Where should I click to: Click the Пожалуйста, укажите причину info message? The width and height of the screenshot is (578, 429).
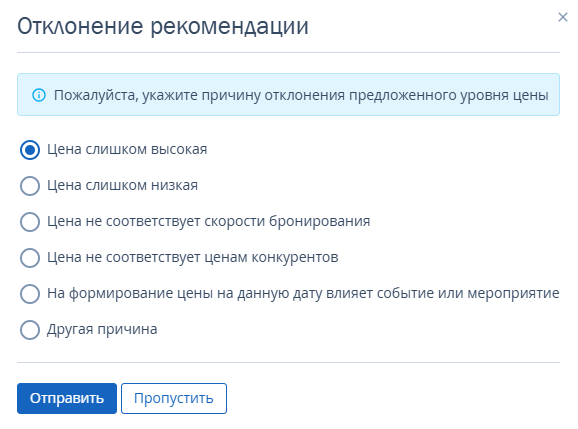click(x=288, y=95)
